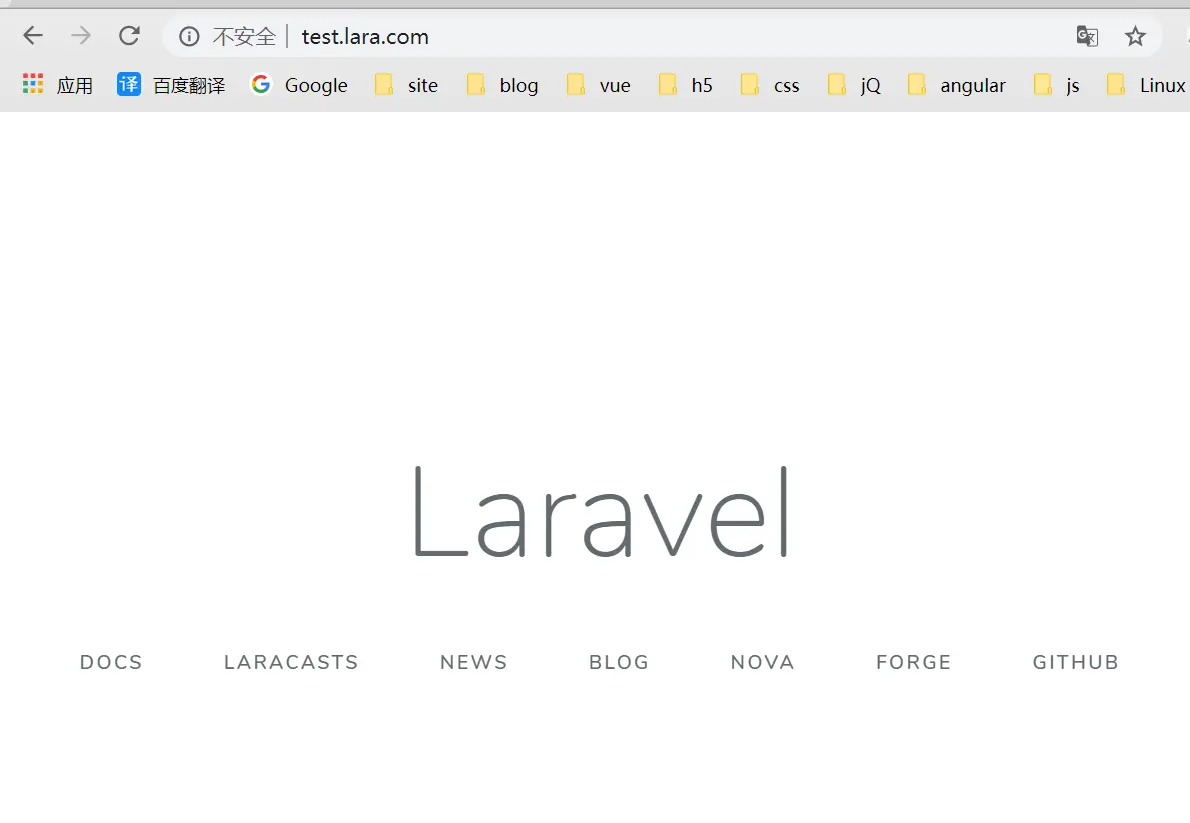Open the GITHUB link

click(x=1075, y=662)
